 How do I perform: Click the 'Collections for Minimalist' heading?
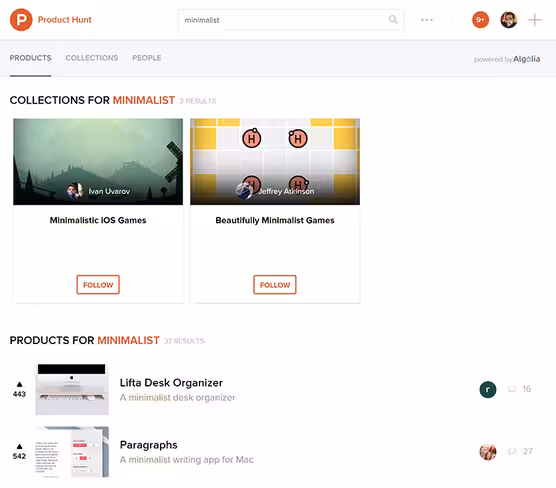[93, 100]
